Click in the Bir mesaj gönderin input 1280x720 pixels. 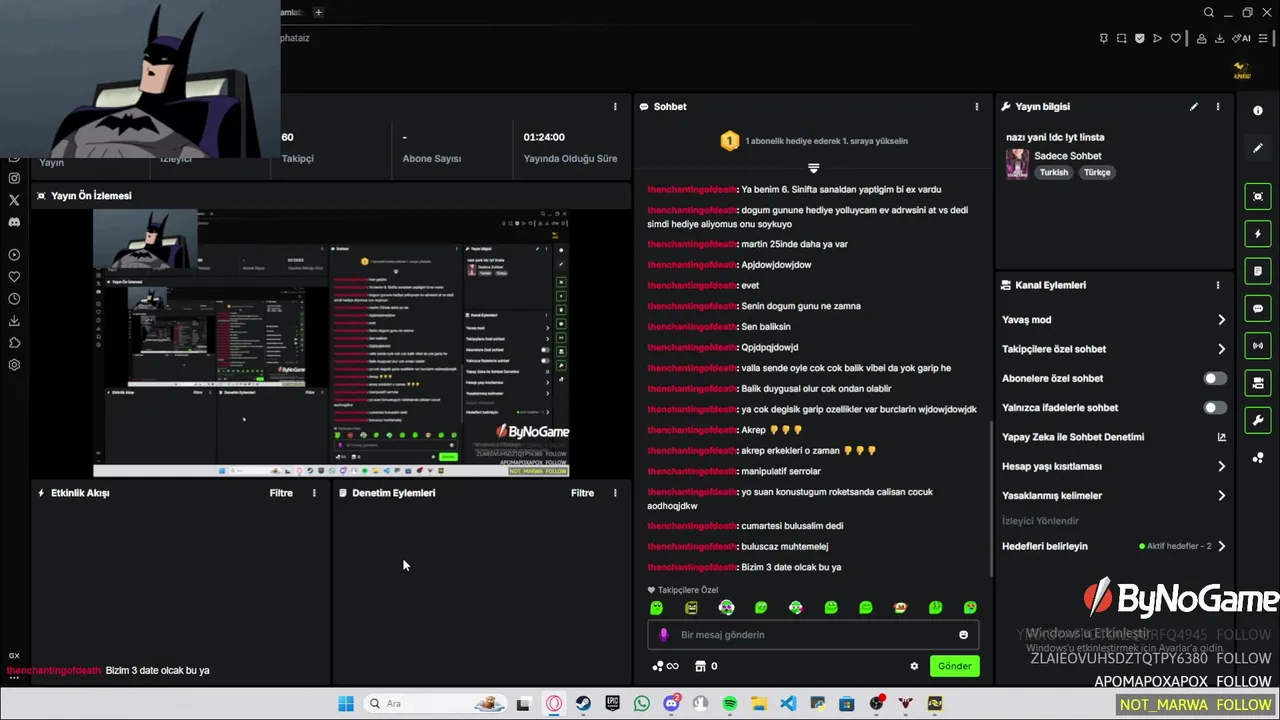tap(813, 635)
